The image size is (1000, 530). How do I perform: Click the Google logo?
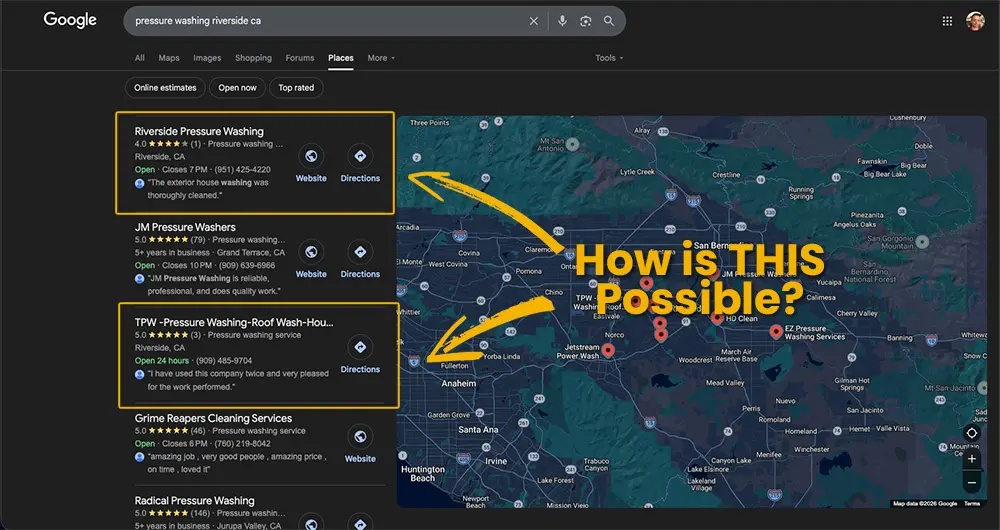click(x=70, y=20)
